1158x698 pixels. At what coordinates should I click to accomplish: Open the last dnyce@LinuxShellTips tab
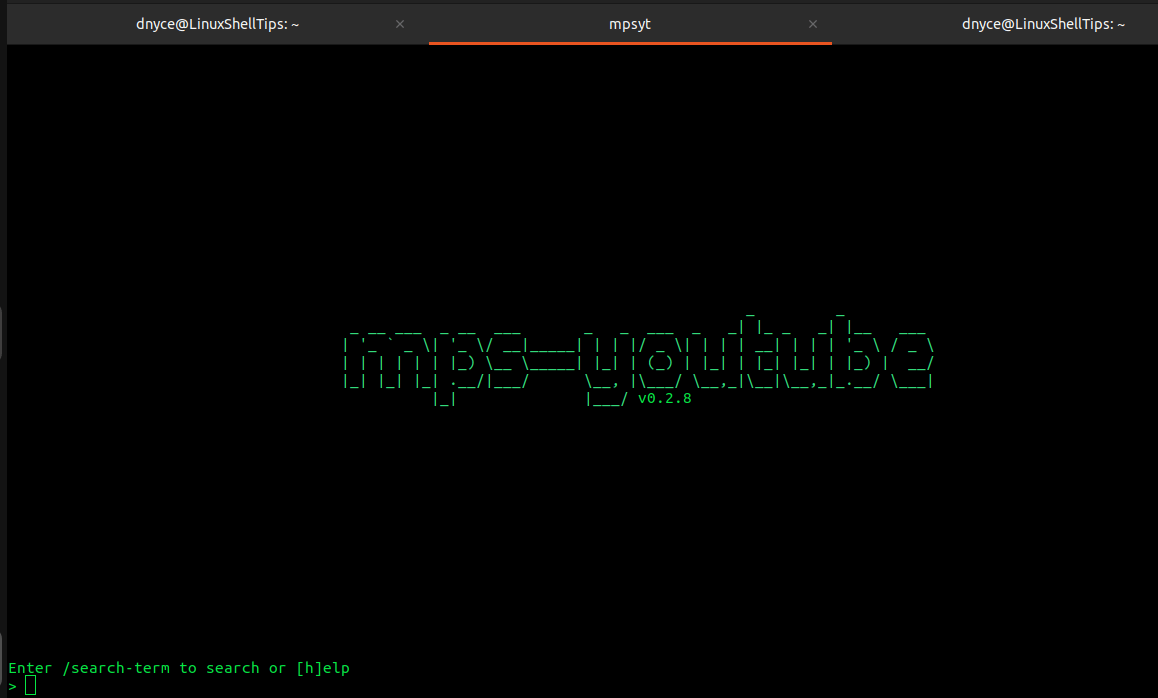point(1043,24)
